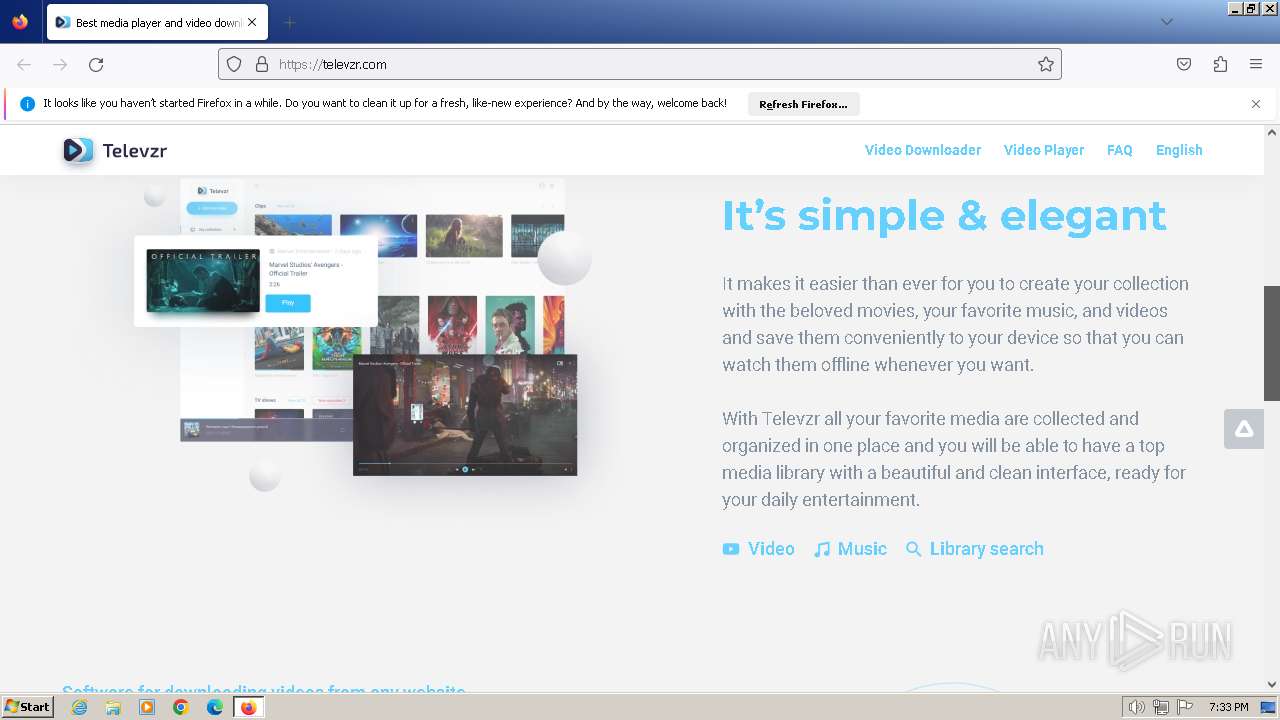Save page to Pocket
1280x720 pixels.
pos(1184,64)
